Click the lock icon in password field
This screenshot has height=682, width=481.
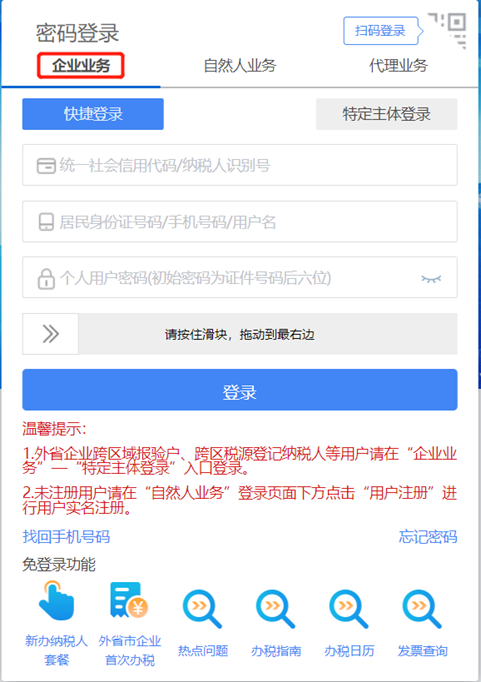46,278
